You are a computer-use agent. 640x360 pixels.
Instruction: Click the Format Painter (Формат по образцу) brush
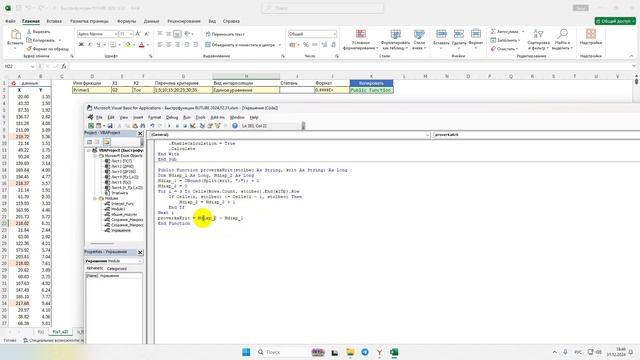tap(48, 49)
